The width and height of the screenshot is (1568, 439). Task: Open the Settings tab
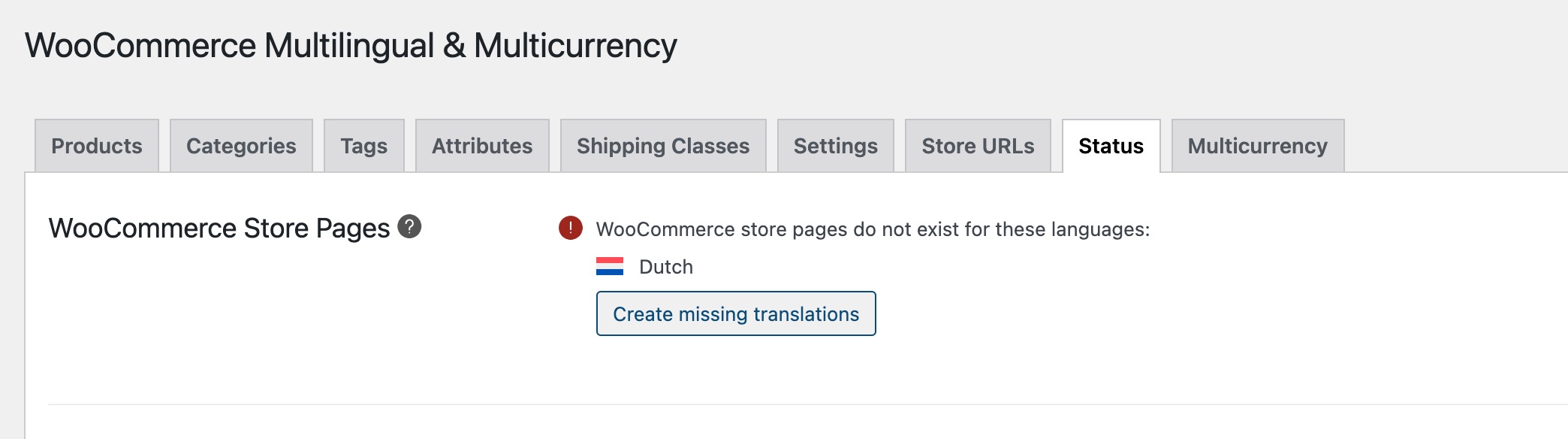836,146
